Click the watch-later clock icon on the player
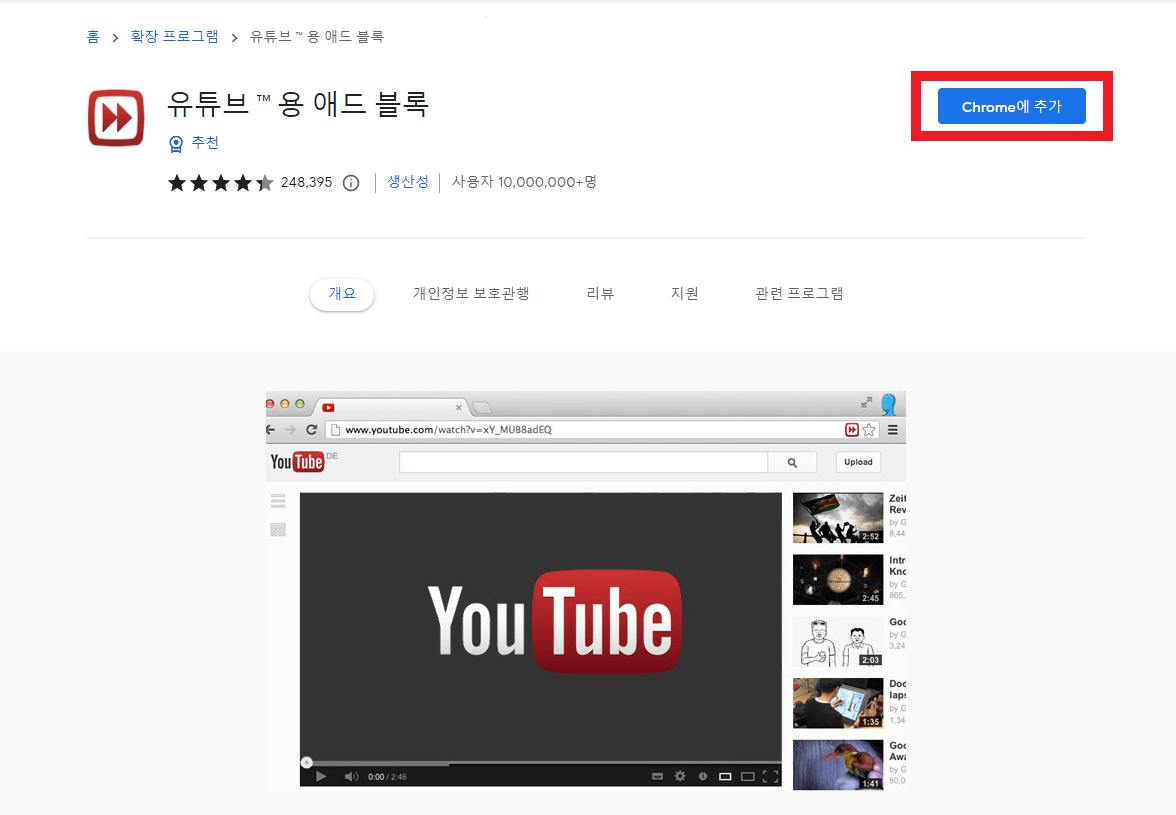1176x815 pixels. click(x=704, y=775)
